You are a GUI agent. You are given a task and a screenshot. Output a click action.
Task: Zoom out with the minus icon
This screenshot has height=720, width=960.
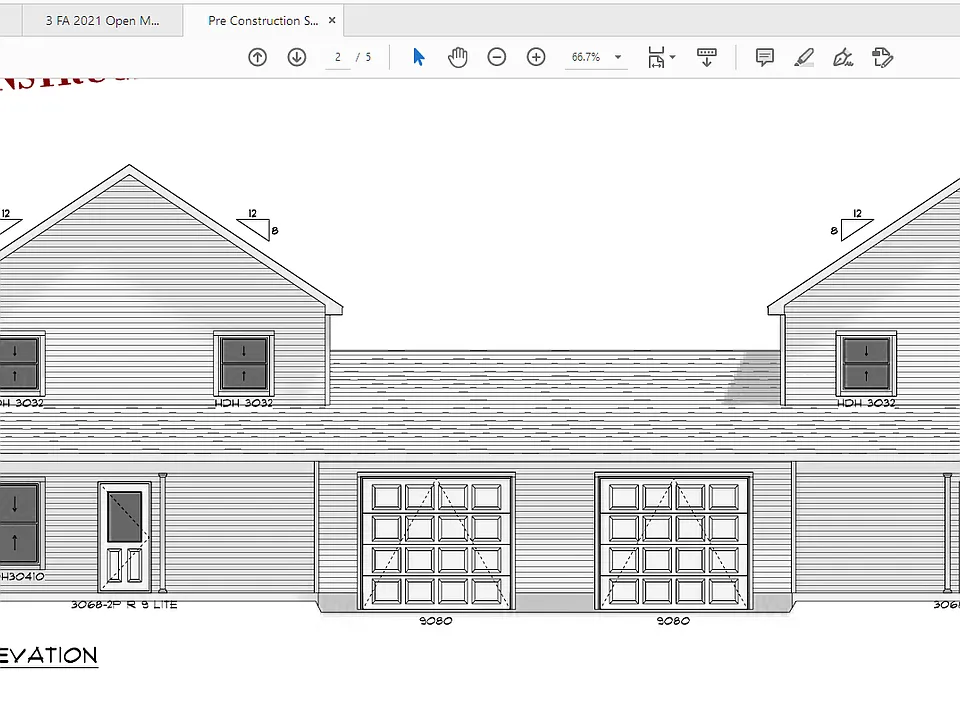coord(497,57)
